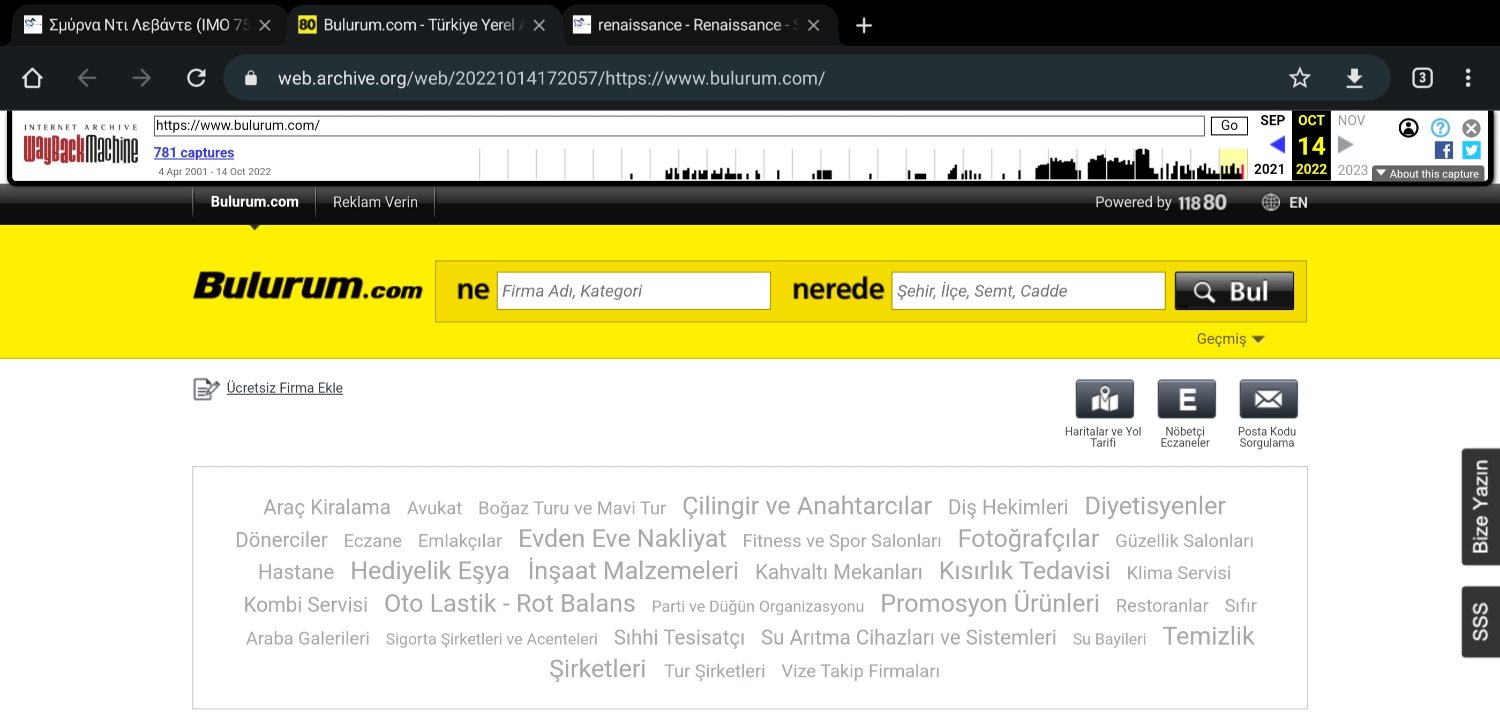Image resolution: width=1500 pixels, height=716 pixels.
Task: Click the Wayback Go button
Action: [1229, 126]
